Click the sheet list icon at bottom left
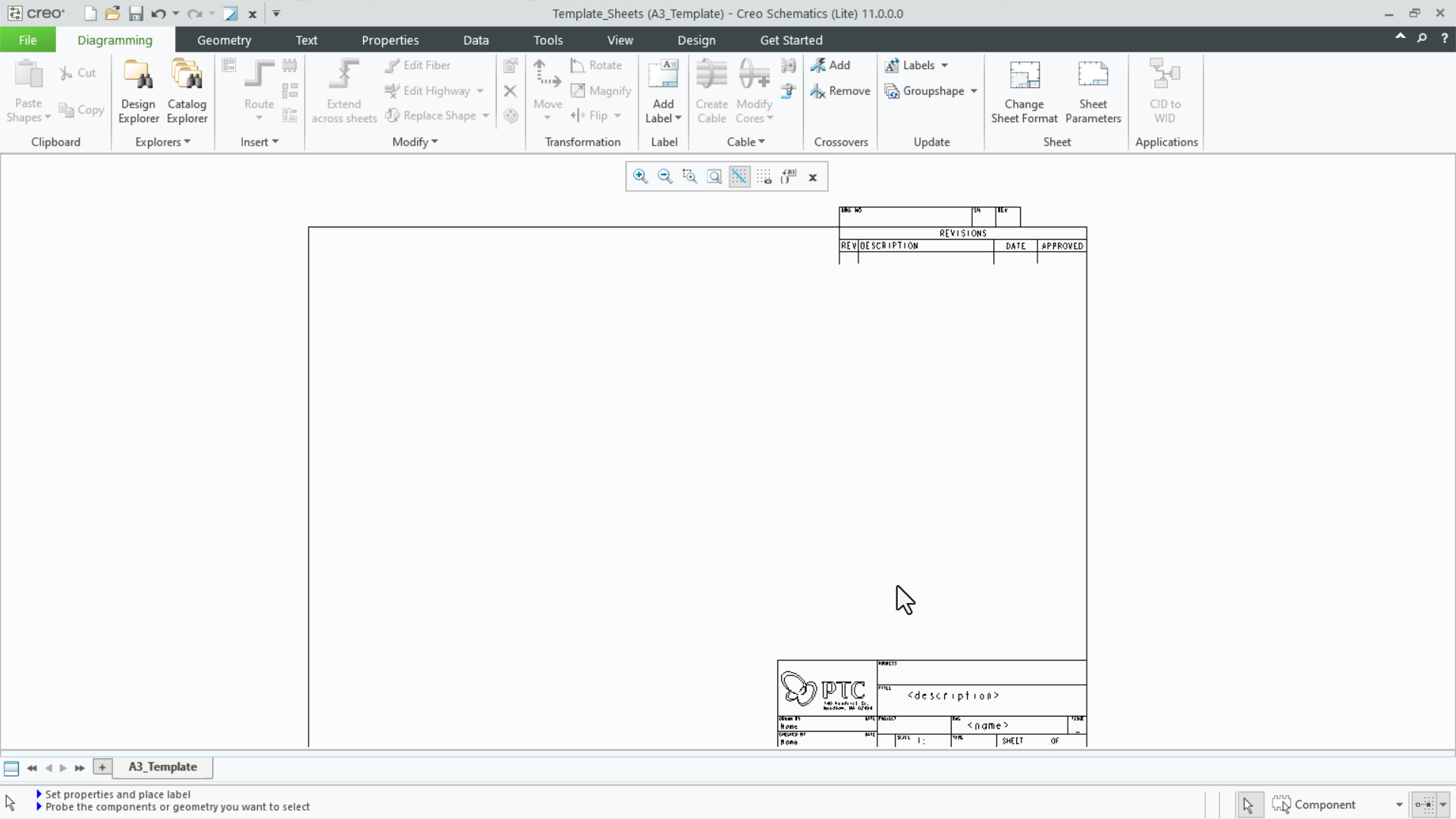The height and width of the screenshot is (819, 1456). click(11, 767)
